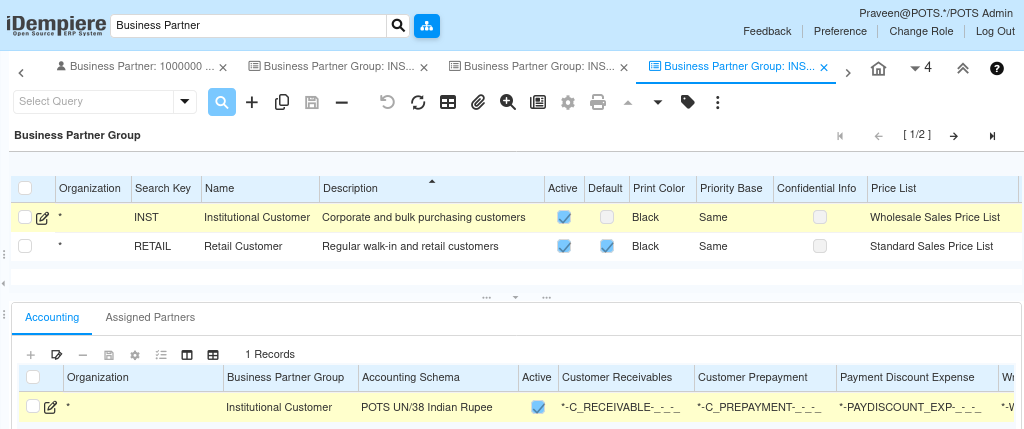
Task: Click the blue Find Record magnifier button
Action: (x=222, y=102)
